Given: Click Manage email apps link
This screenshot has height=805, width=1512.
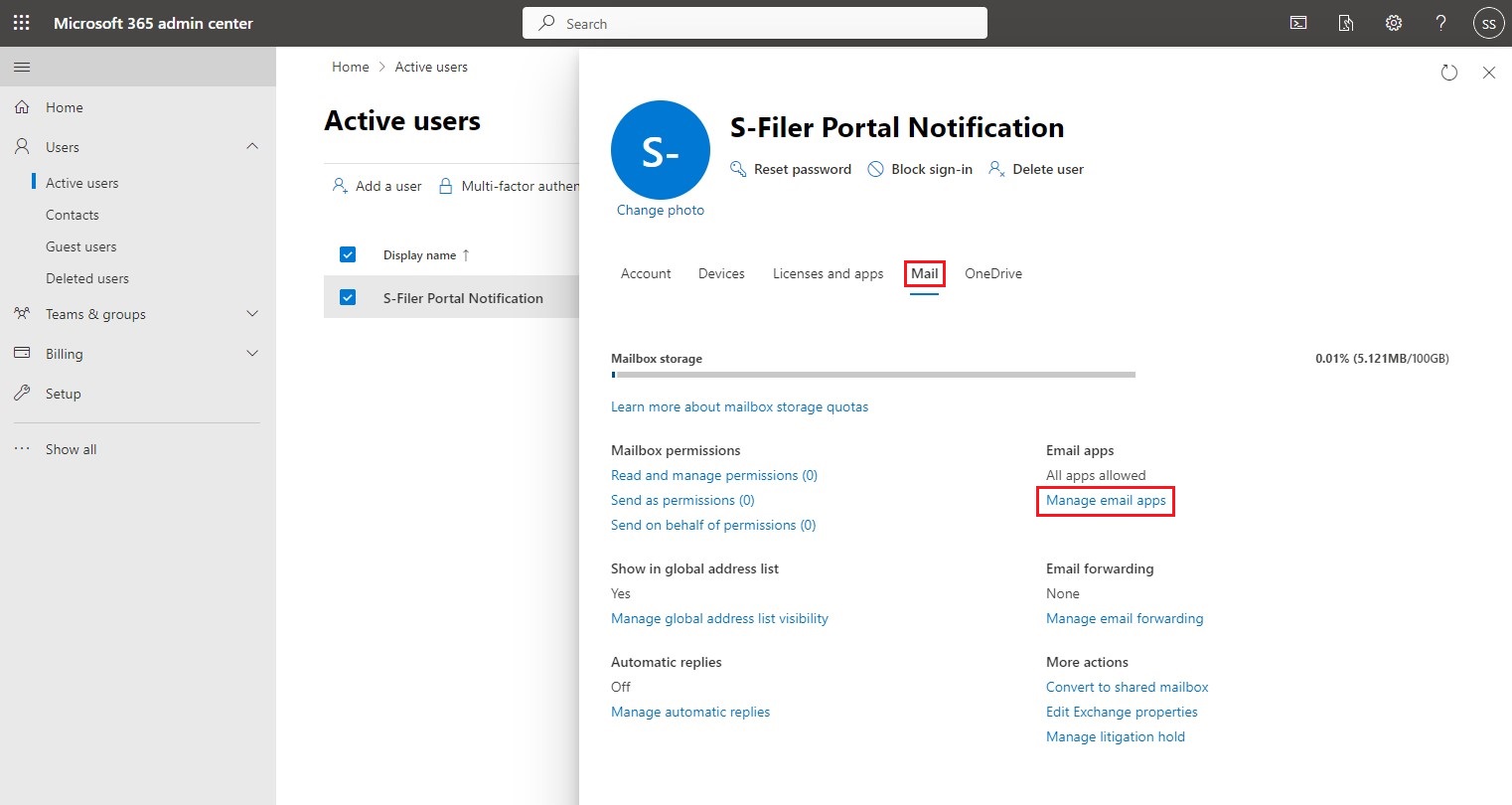Looking at the screenshot, I should point(1106,500).
